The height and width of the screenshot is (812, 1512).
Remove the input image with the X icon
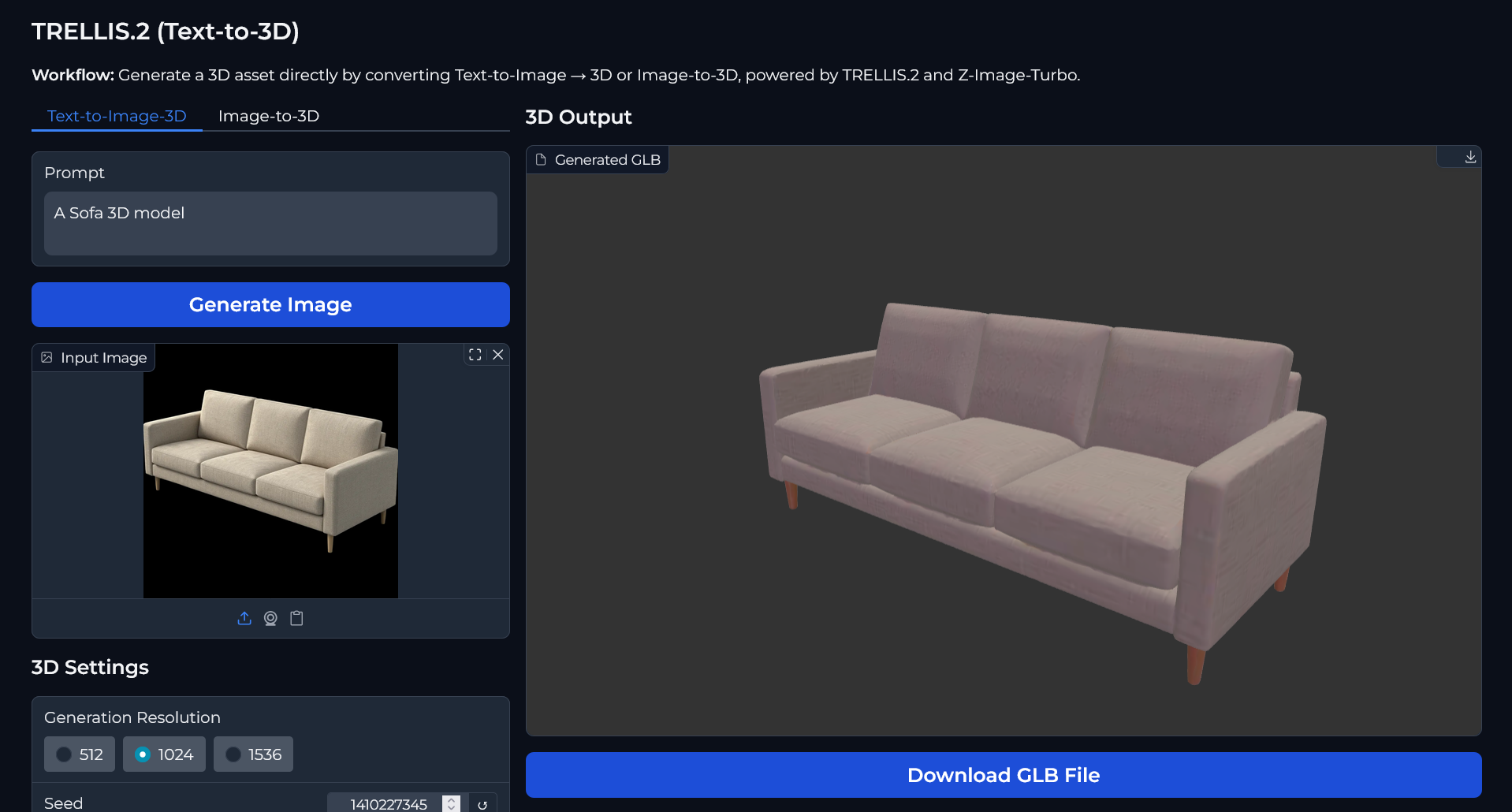click(498, 355)
